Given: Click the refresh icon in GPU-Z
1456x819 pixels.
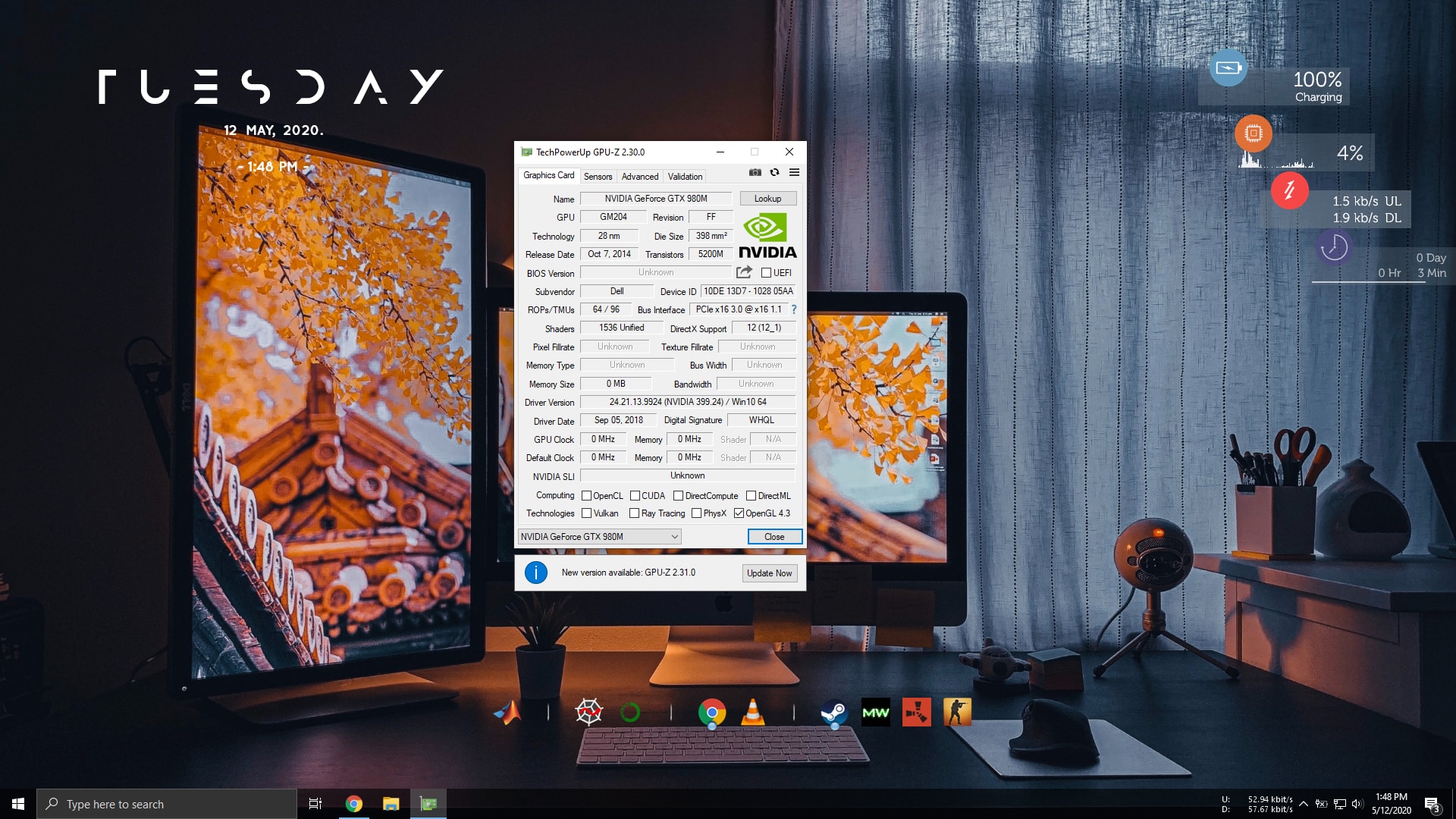Looking at the screenshot, I should pos(774,172).
